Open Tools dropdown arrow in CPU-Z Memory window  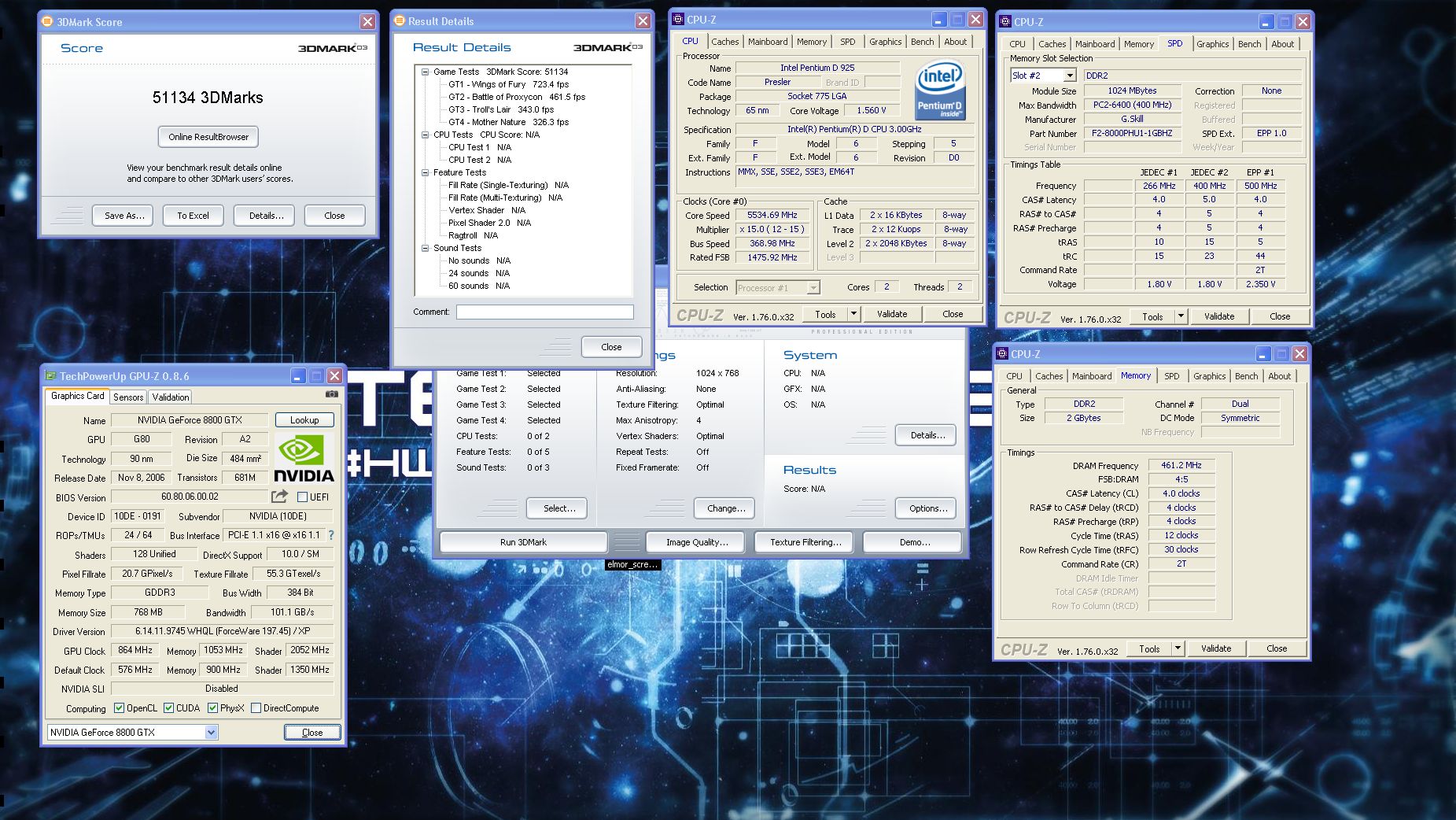click(x=1178, y=649)
